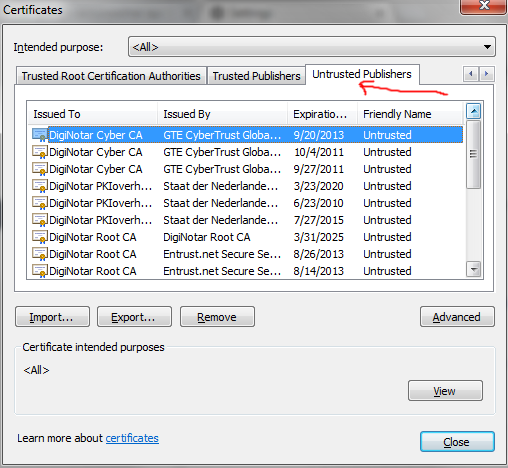Remove the selected certificate
This screenshot has height=468, width=508.
217,317
